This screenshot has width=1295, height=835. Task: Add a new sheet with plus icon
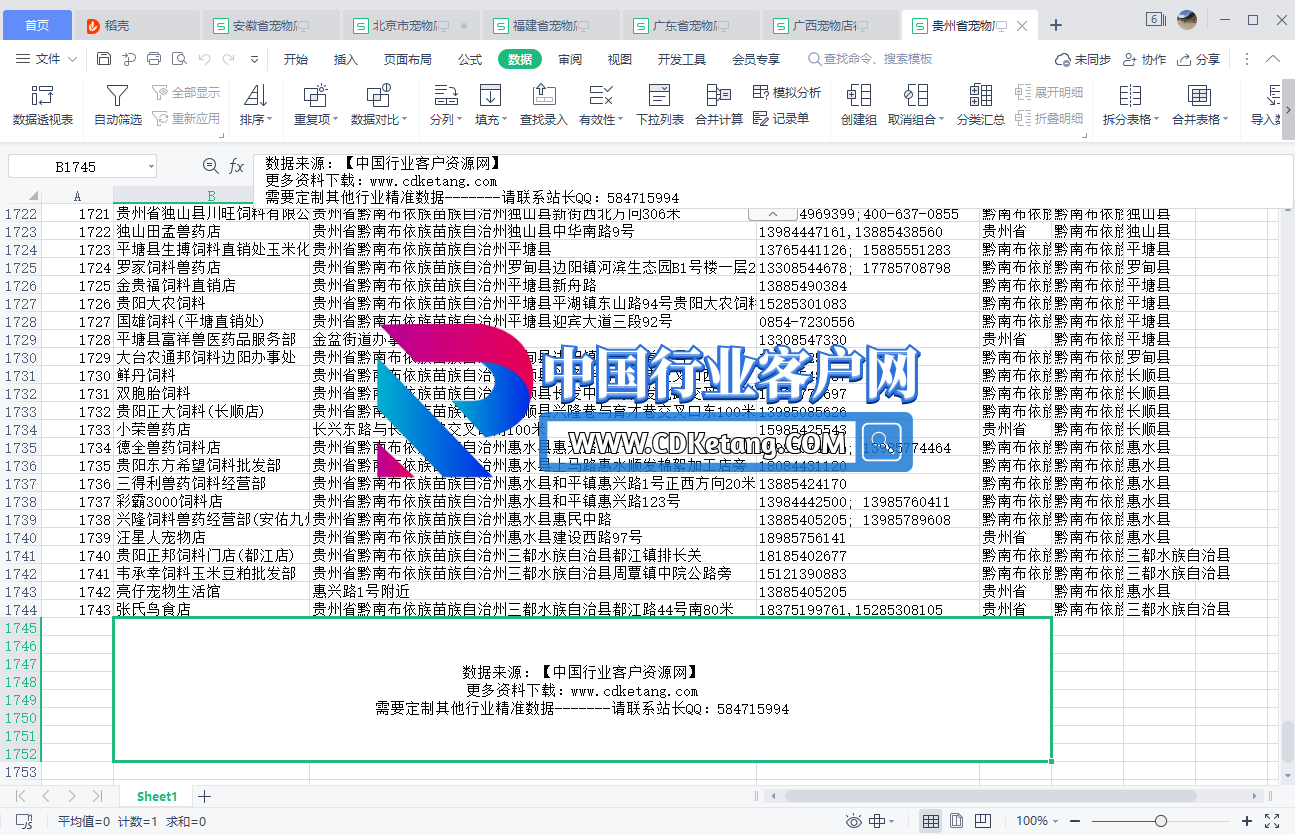205,796
